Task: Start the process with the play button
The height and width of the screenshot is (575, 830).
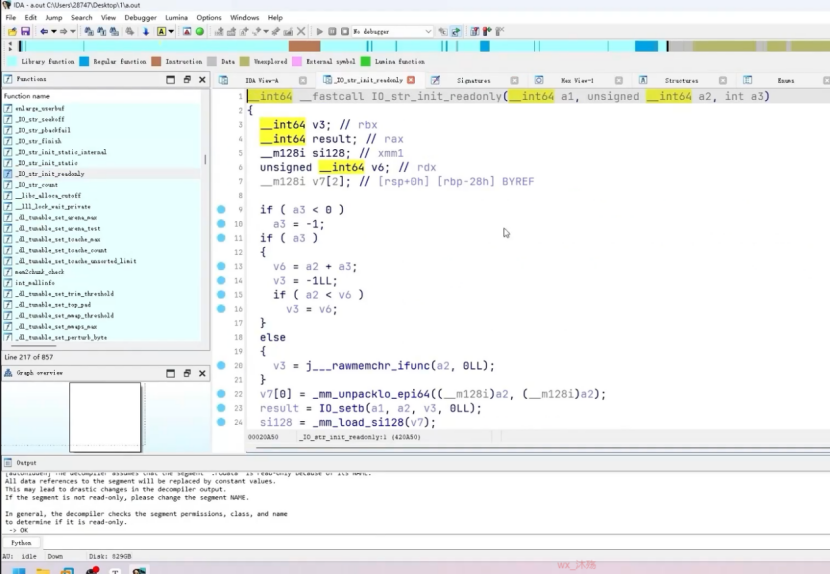Action: point(319,32)
